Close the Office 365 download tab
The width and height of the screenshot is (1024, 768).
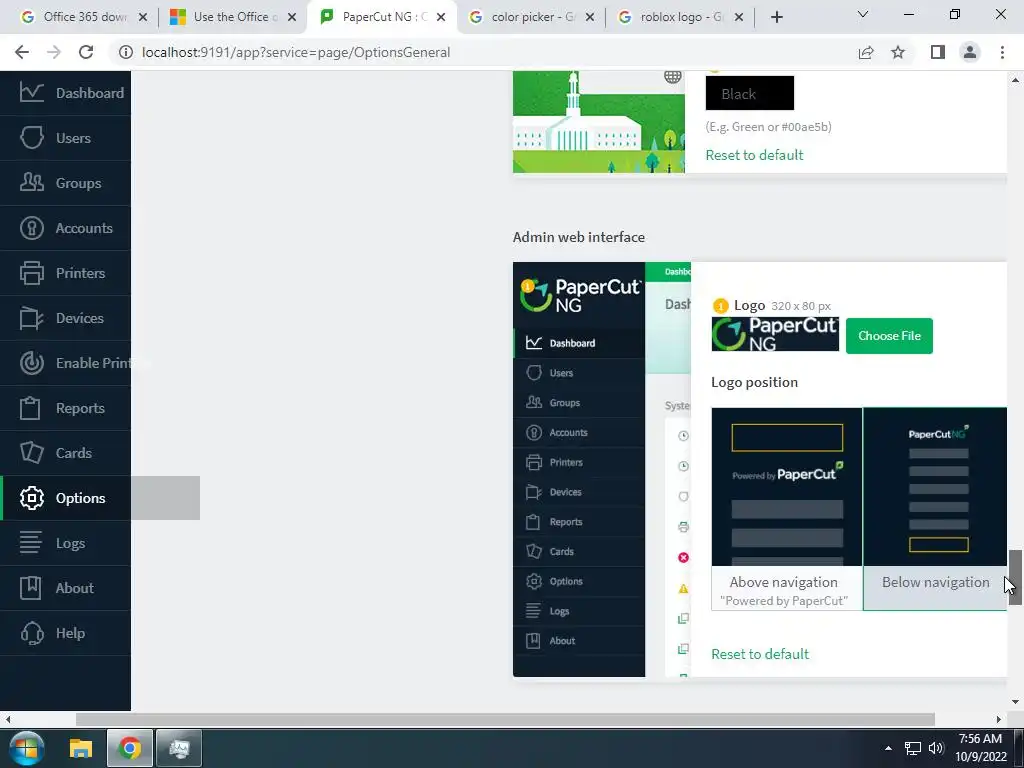(x=143, y=18)
